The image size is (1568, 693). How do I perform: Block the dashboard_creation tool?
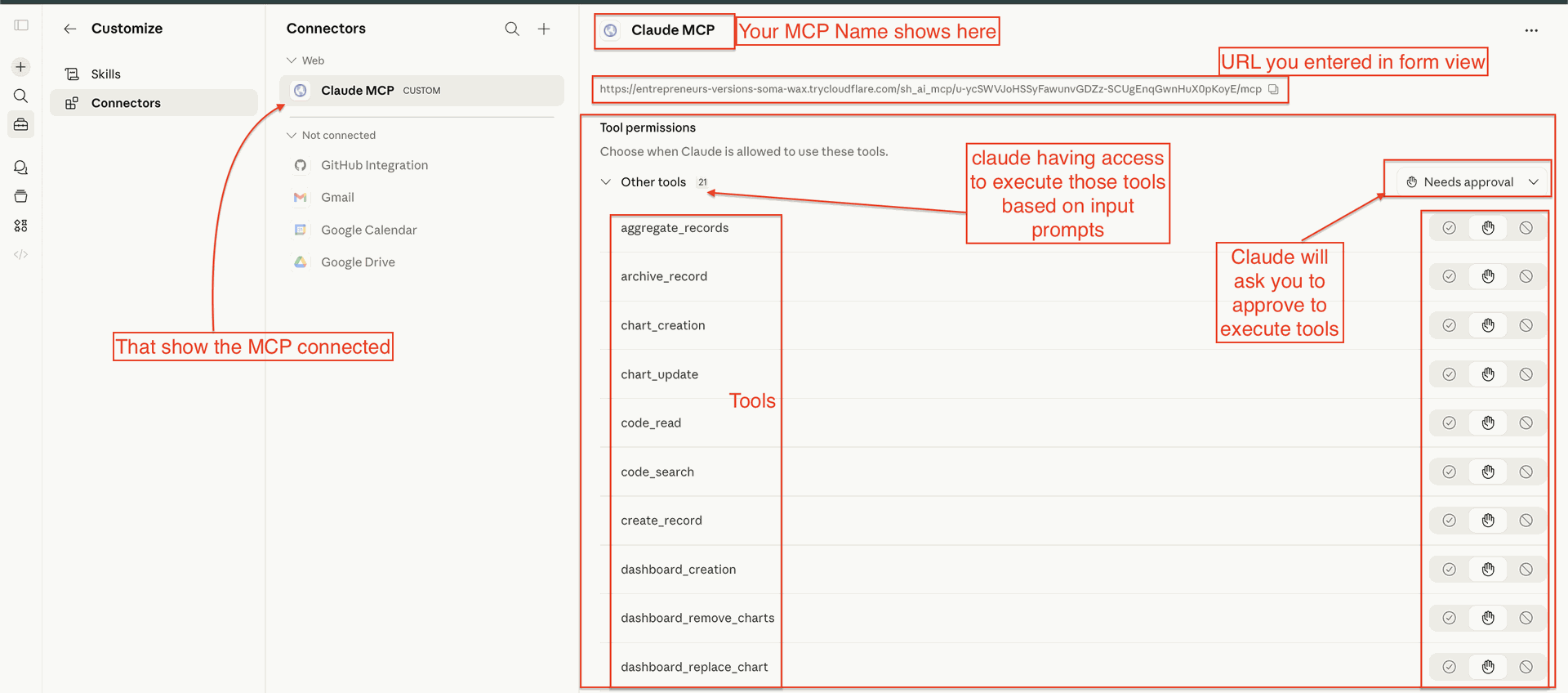pyautogui.click(x=1526, y=570)
